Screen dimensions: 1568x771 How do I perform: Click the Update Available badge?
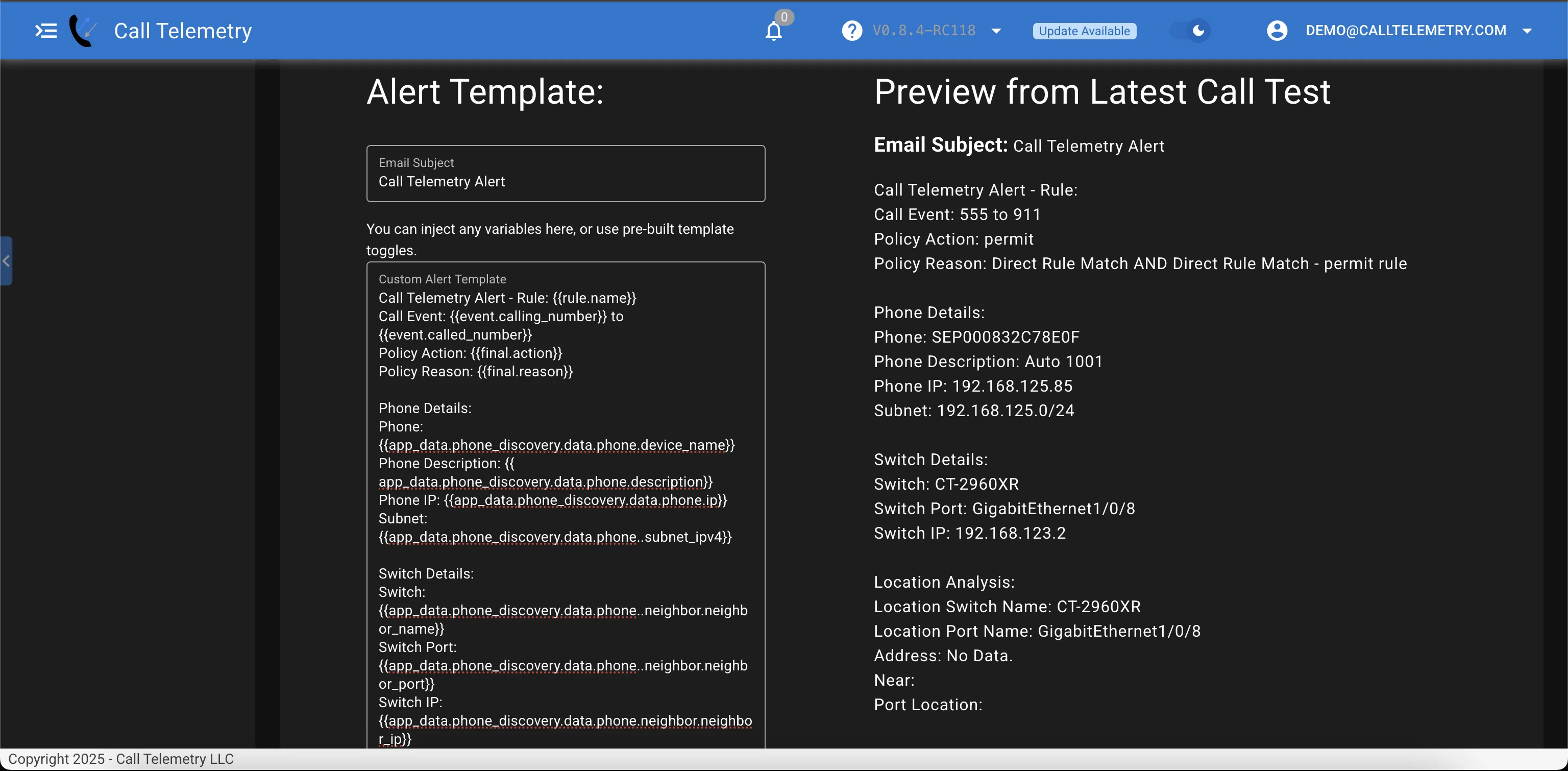[x=1084, y=31]
